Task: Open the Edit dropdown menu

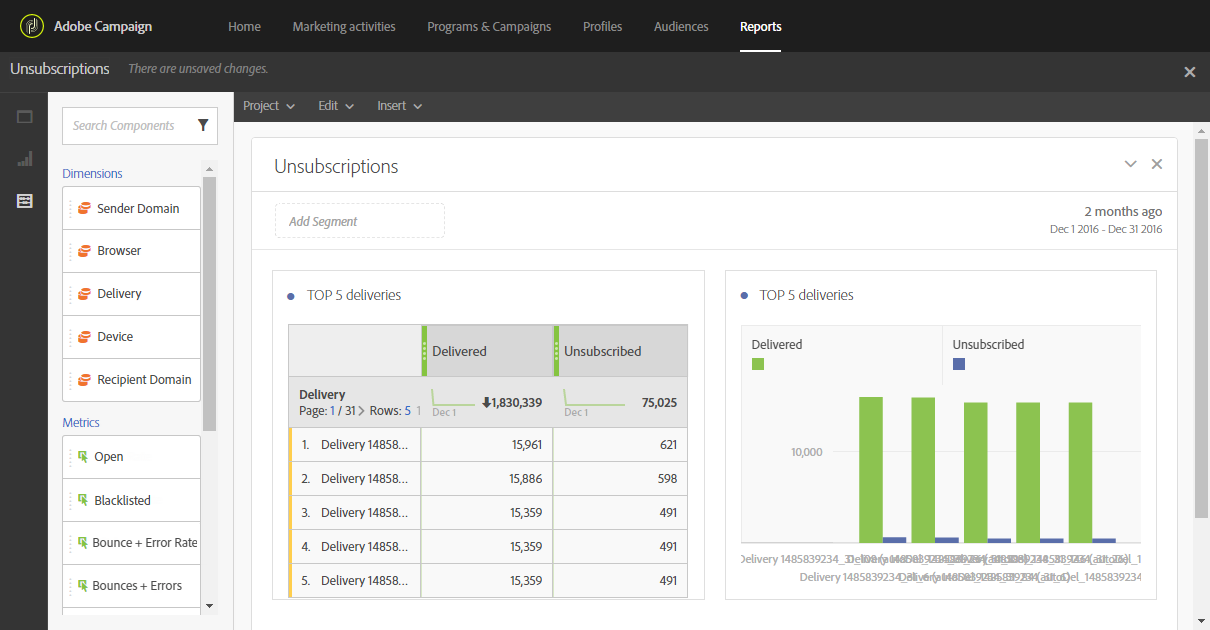Action: pos(336,106)
